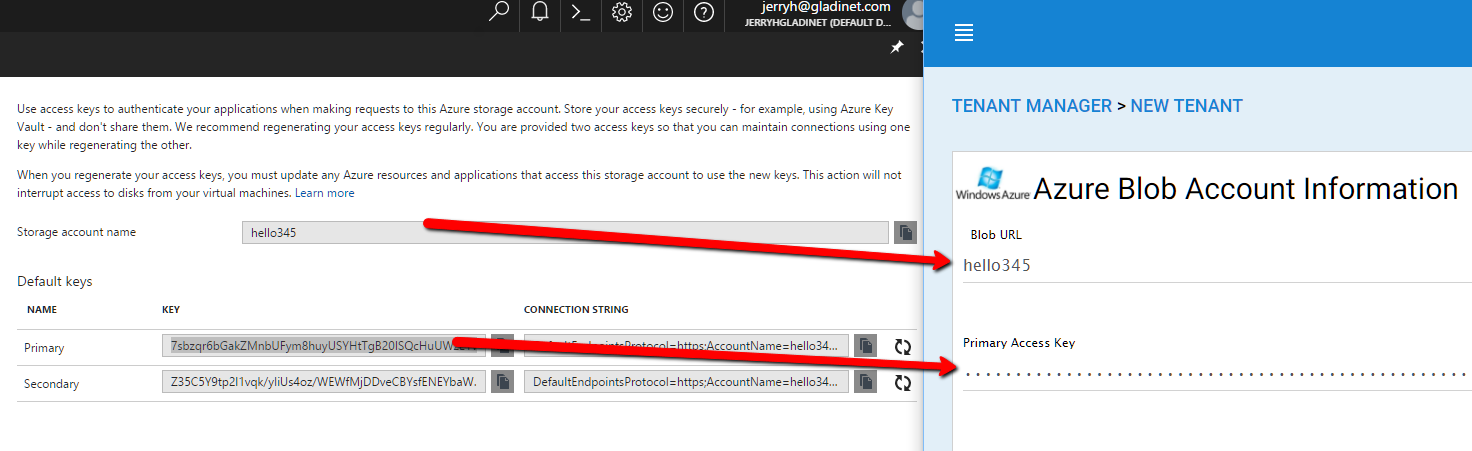Click the 'Secondary' row label

point(51,384)
